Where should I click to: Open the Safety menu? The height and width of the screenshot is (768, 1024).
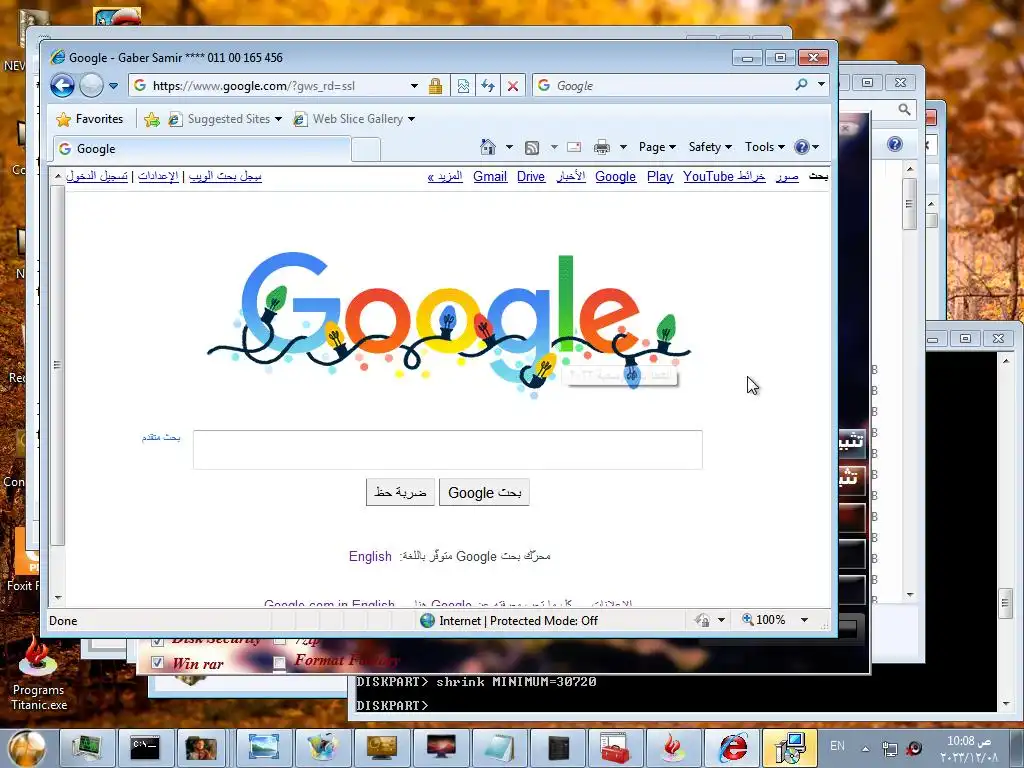[x=710, y=147]
